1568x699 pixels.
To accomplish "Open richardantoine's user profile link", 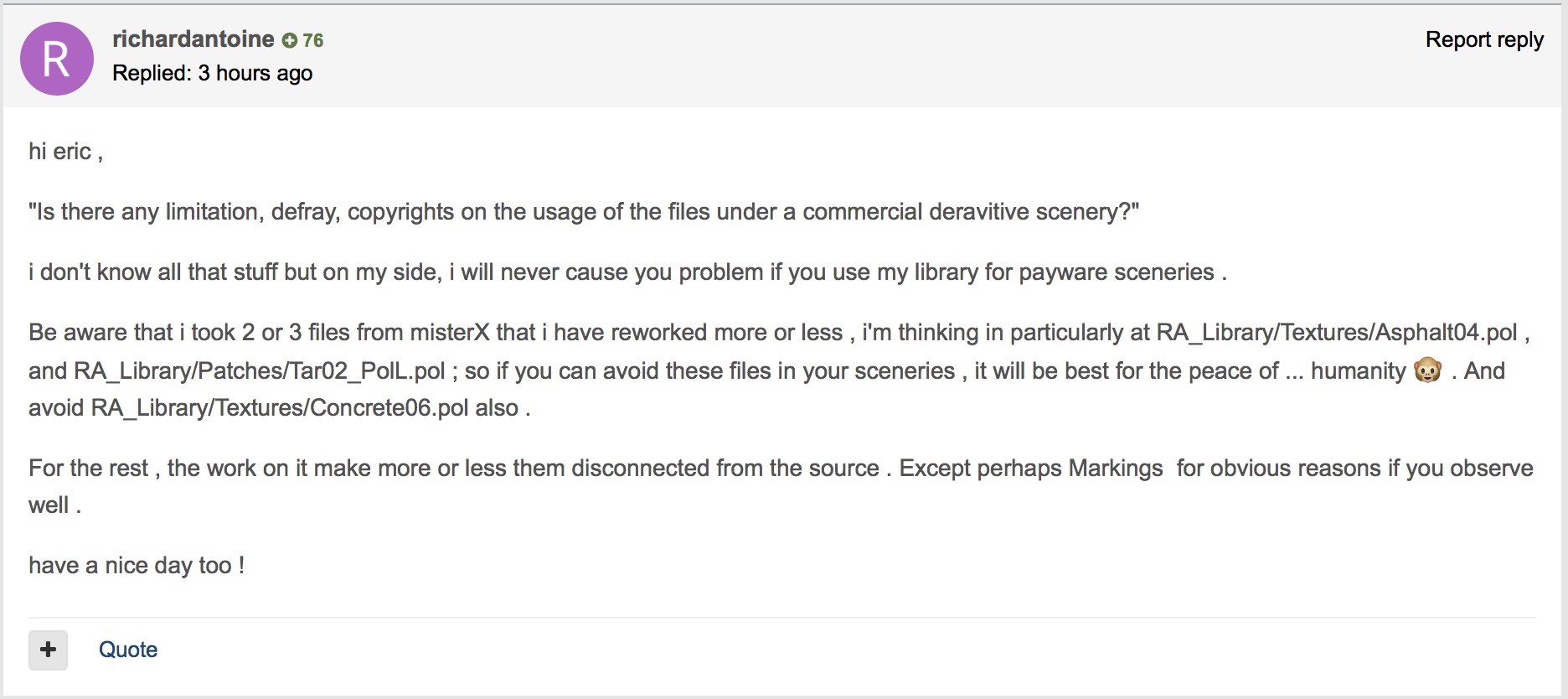I will tap(193, 39).
